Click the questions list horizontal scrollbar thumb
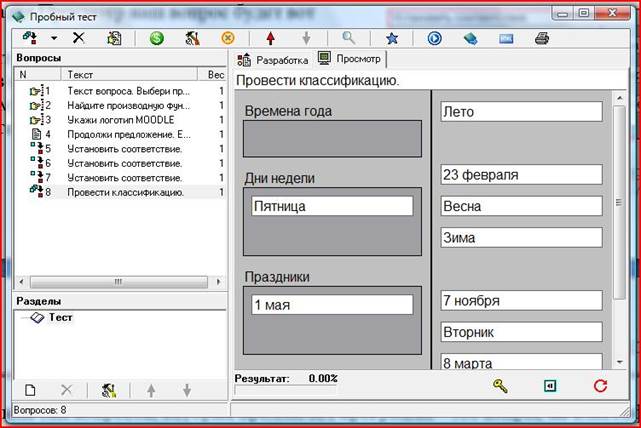The image size is (641, 428). (119, 282)
